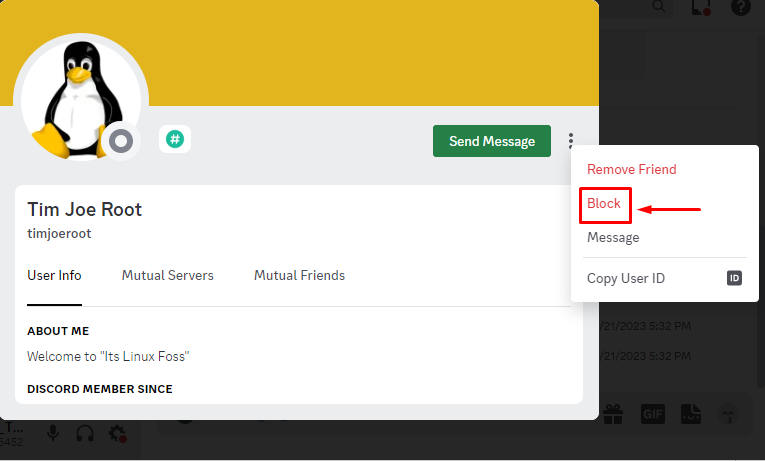765x461 pixels.
Task: Click the timjoeroot username text
Action: pyautogui.click(x=59, y=234)
